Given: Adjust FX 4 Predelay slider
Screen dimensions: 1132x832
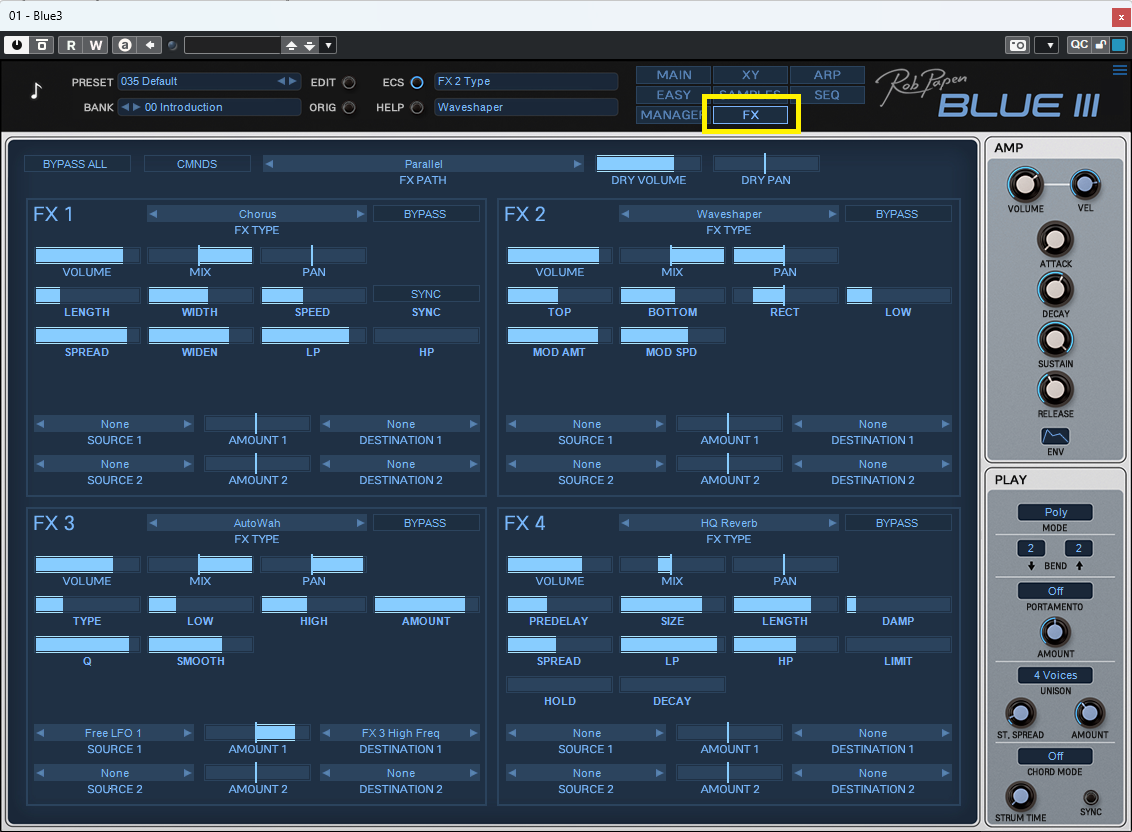Looking at the screenshot, I should tap(560, 604).
